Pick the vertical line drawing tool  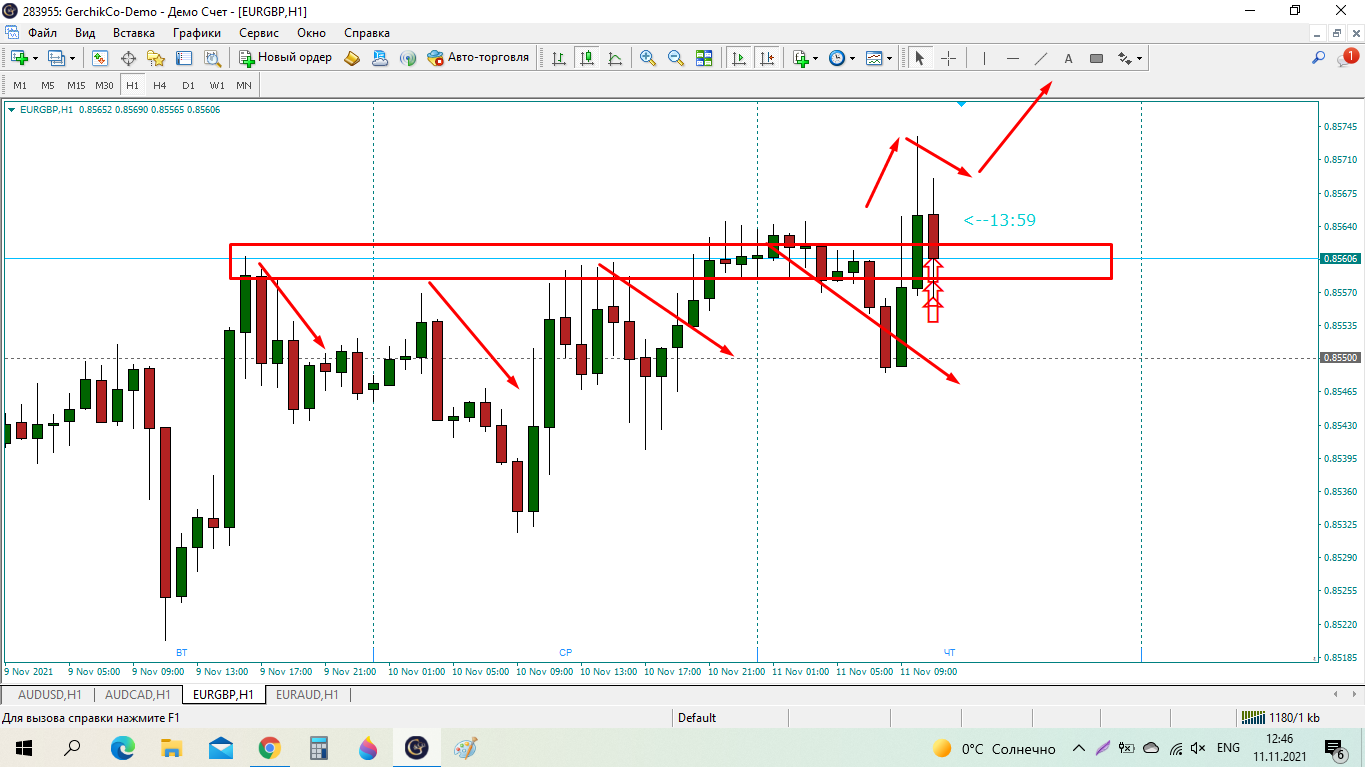click(x=985, y=58)
